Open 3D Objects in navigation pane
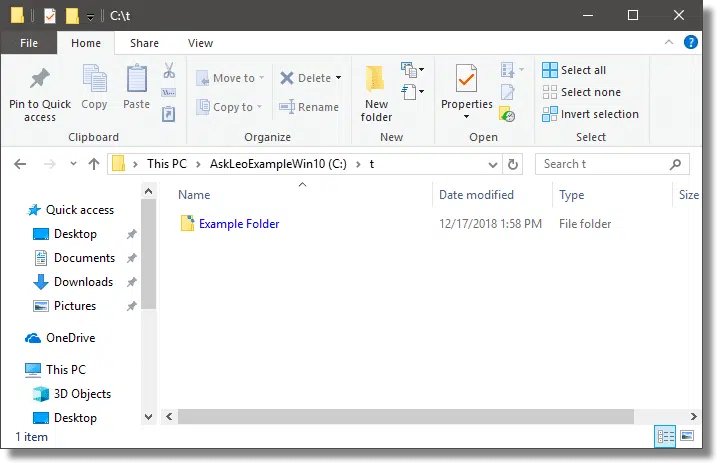This screenshot has width=717, height=463. [x=72, y=394]
